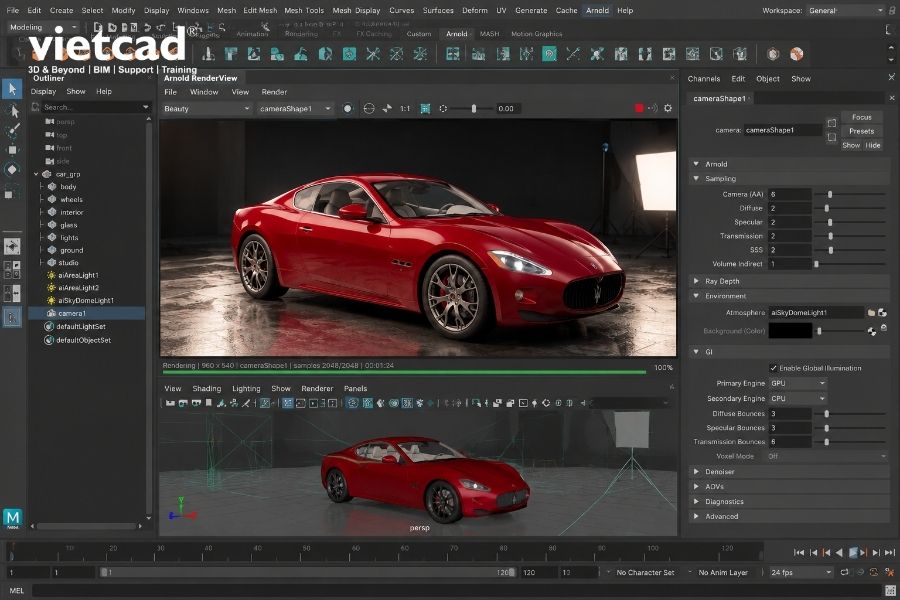Click the red stop render button
The image size is (900, 600).
pos(639,108)
